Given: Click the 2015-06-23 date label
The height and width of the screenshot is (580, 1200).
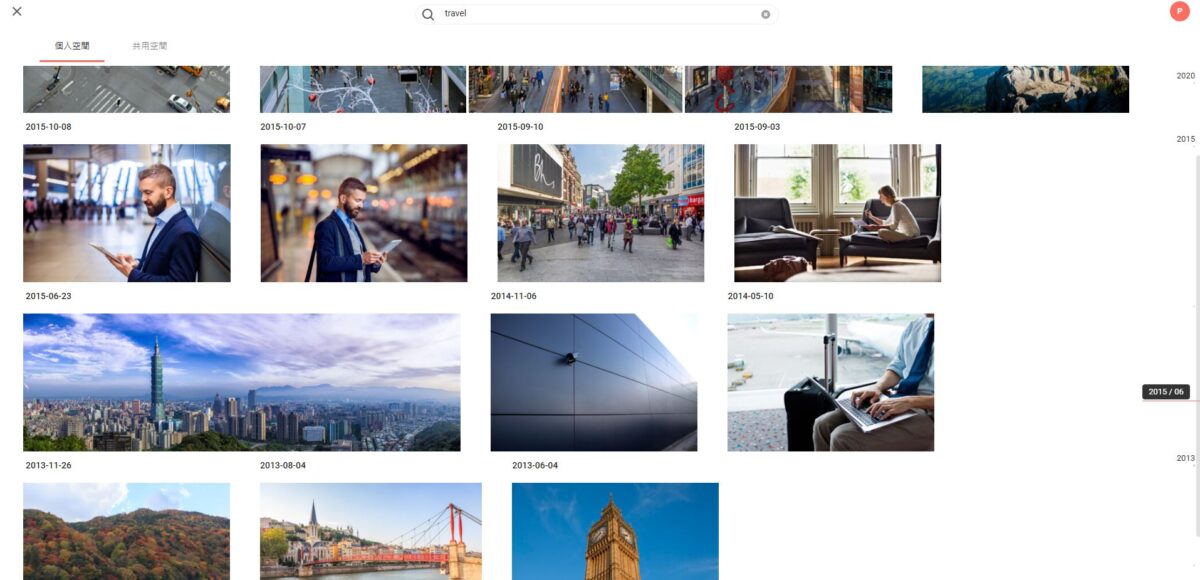Looking at the screenshot, I should pyautogui.click(x=49, y=296).
